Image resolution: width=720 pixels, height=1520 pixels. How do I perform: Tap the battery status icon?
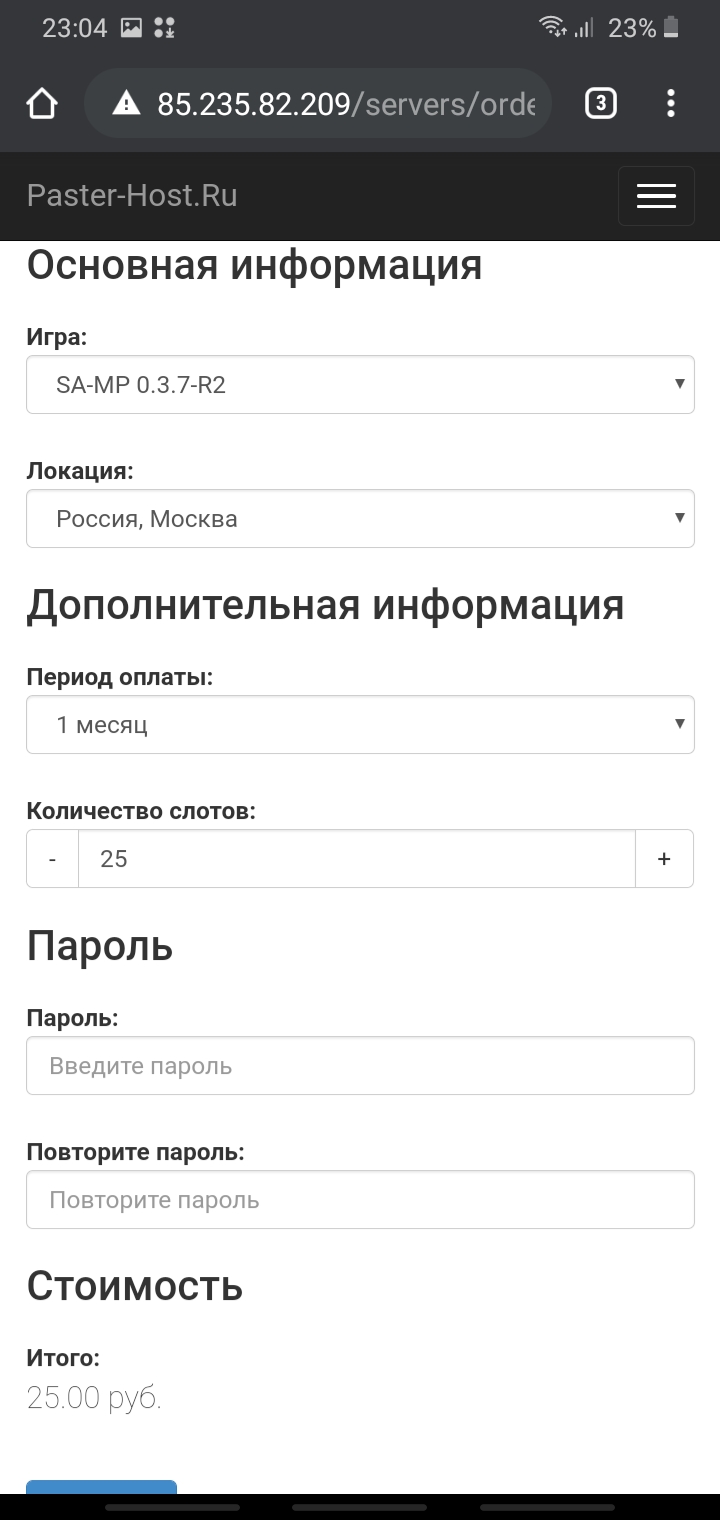coord(671,27)
